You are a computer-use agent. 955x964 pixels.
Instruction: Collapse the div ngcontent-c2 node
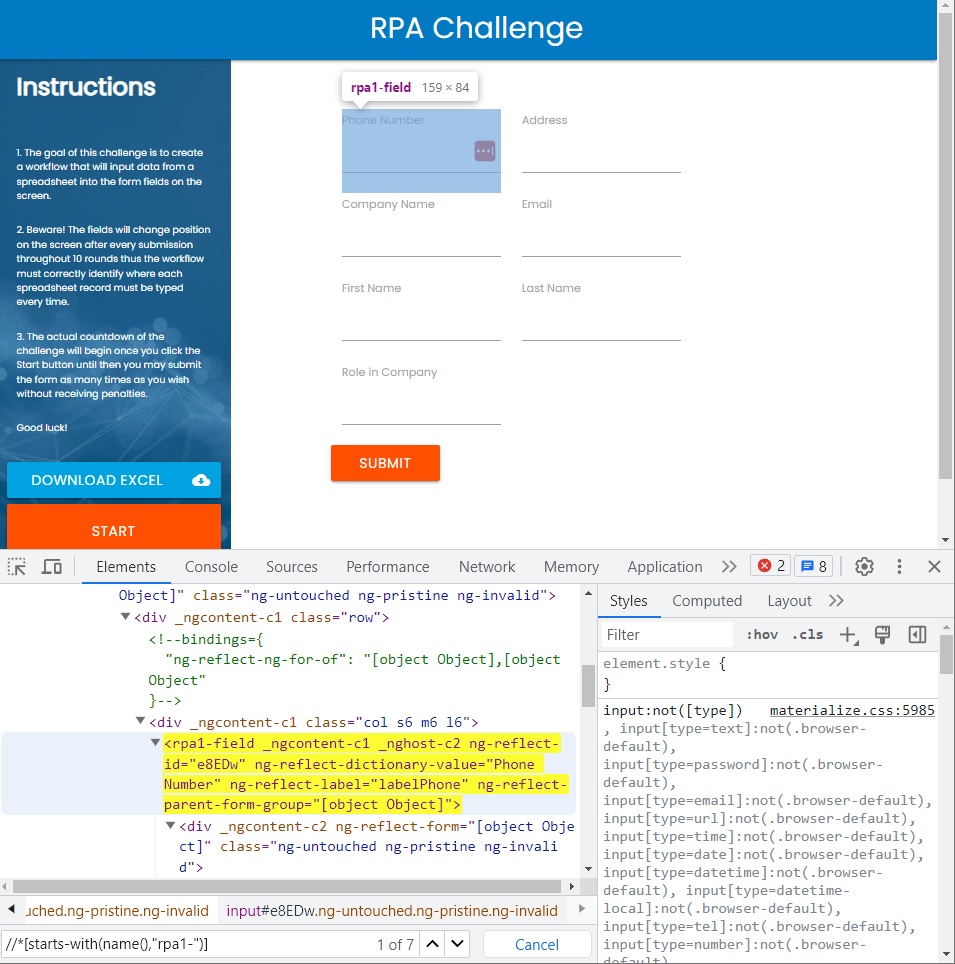[x=170, y=826]
